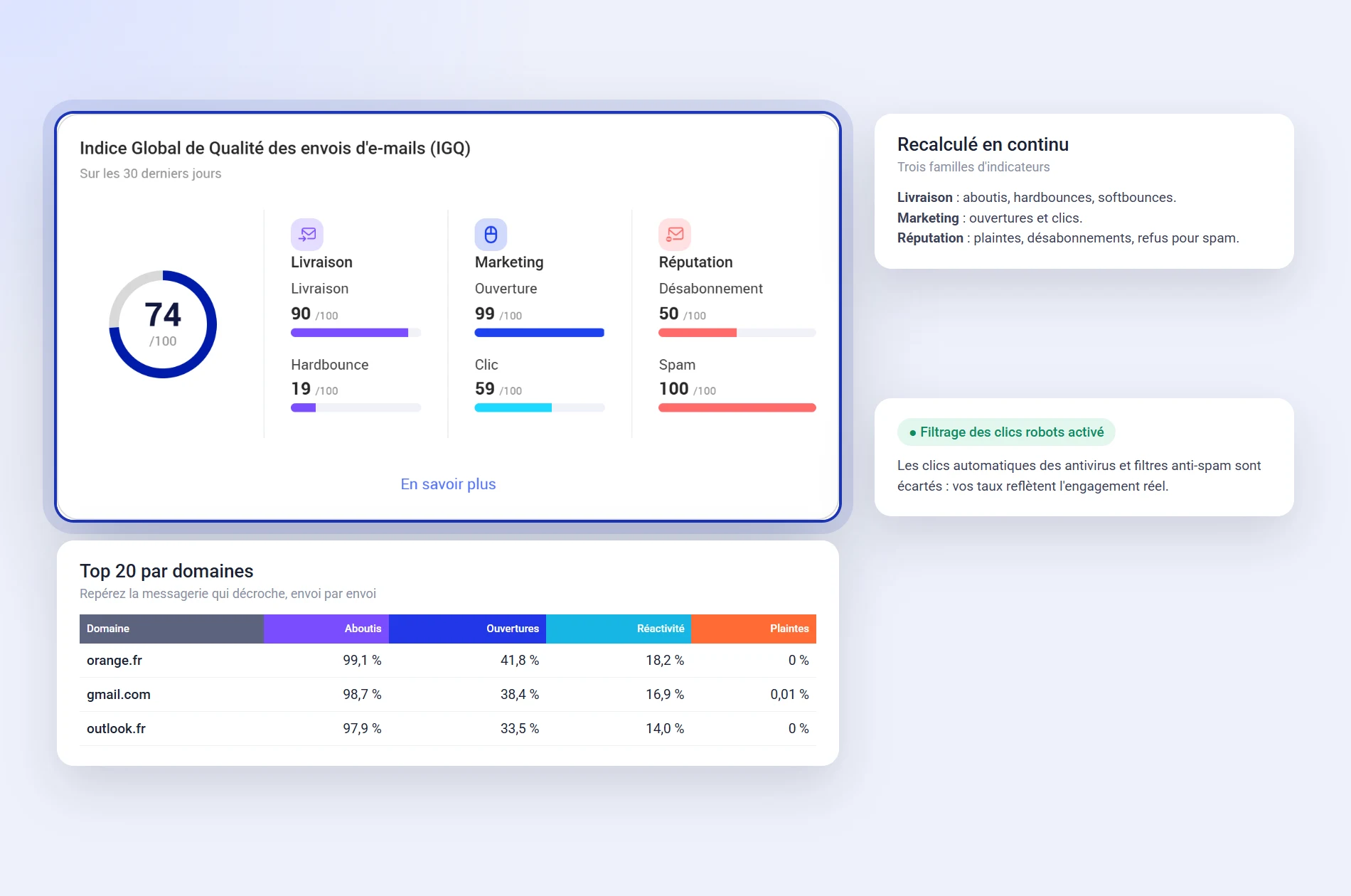Image resolution: width=1351 pixels, height=896 pixels.
Task: Click the Hardbounce 19/100 progress bar
Action: [x=356, y=408]
